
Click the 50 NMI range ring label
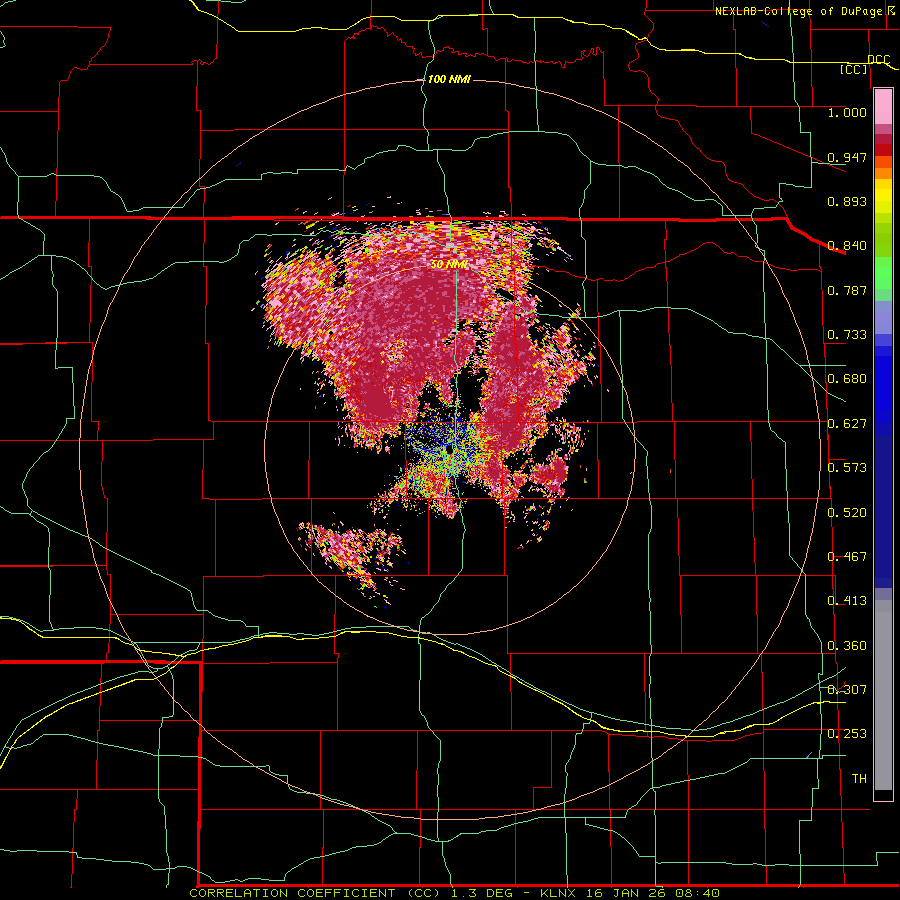449,264
